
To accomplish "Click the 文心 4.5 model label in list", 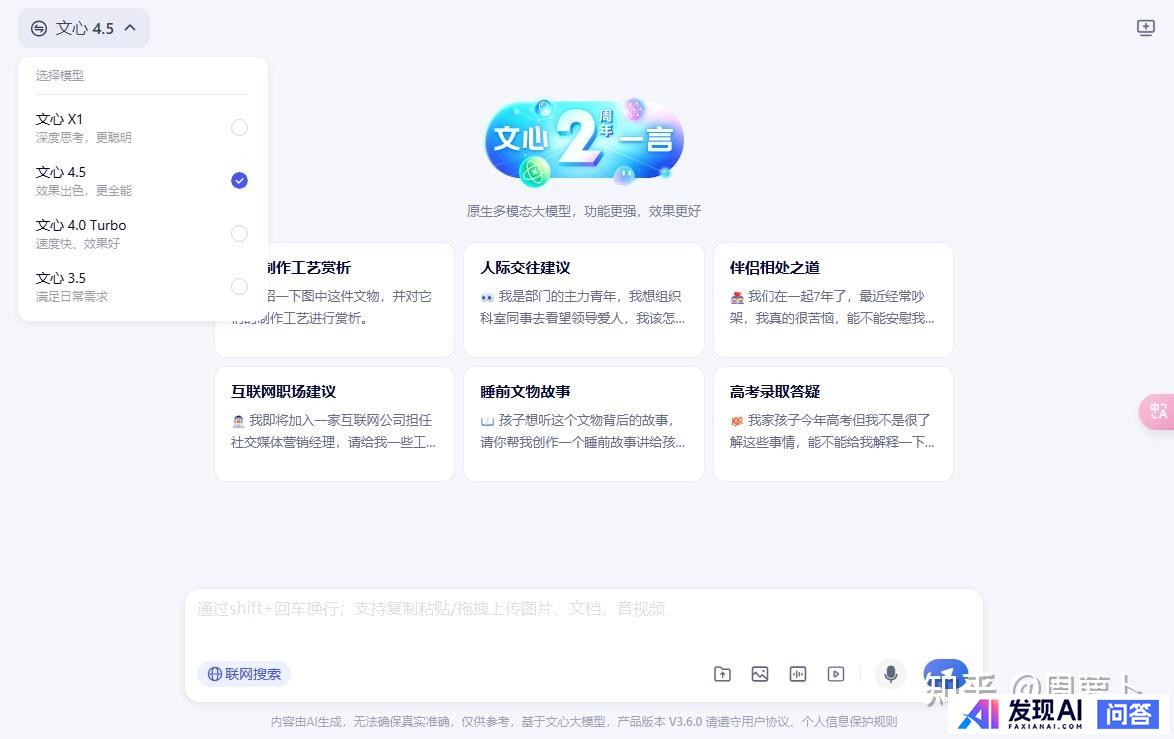I will click(61, 172).
